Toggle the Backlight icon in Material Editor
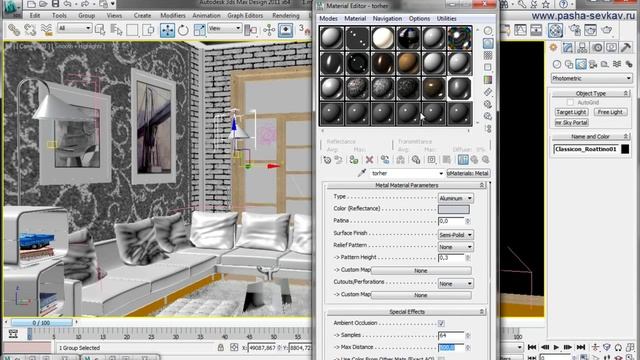This screenshot has height=360, width=640. (488, 43)
